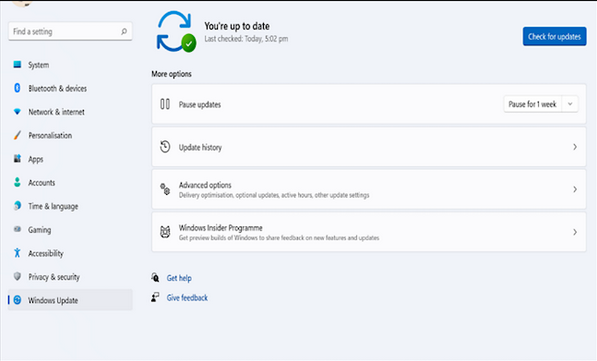Click the Pause updates icon
Screen dimensions: 597x361
coord(165,104)
